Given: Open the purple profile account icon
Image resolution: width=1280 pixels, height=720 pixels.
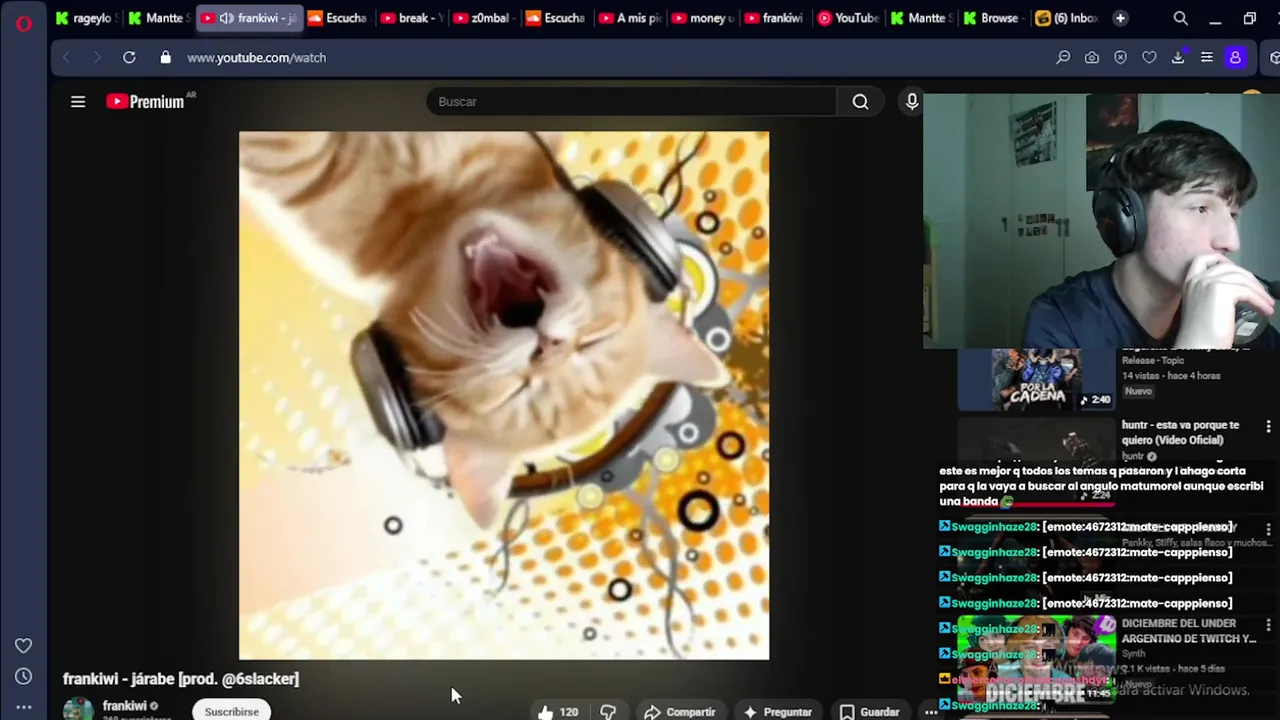Looking at the screenshot, I should (x=1235, y=58).
